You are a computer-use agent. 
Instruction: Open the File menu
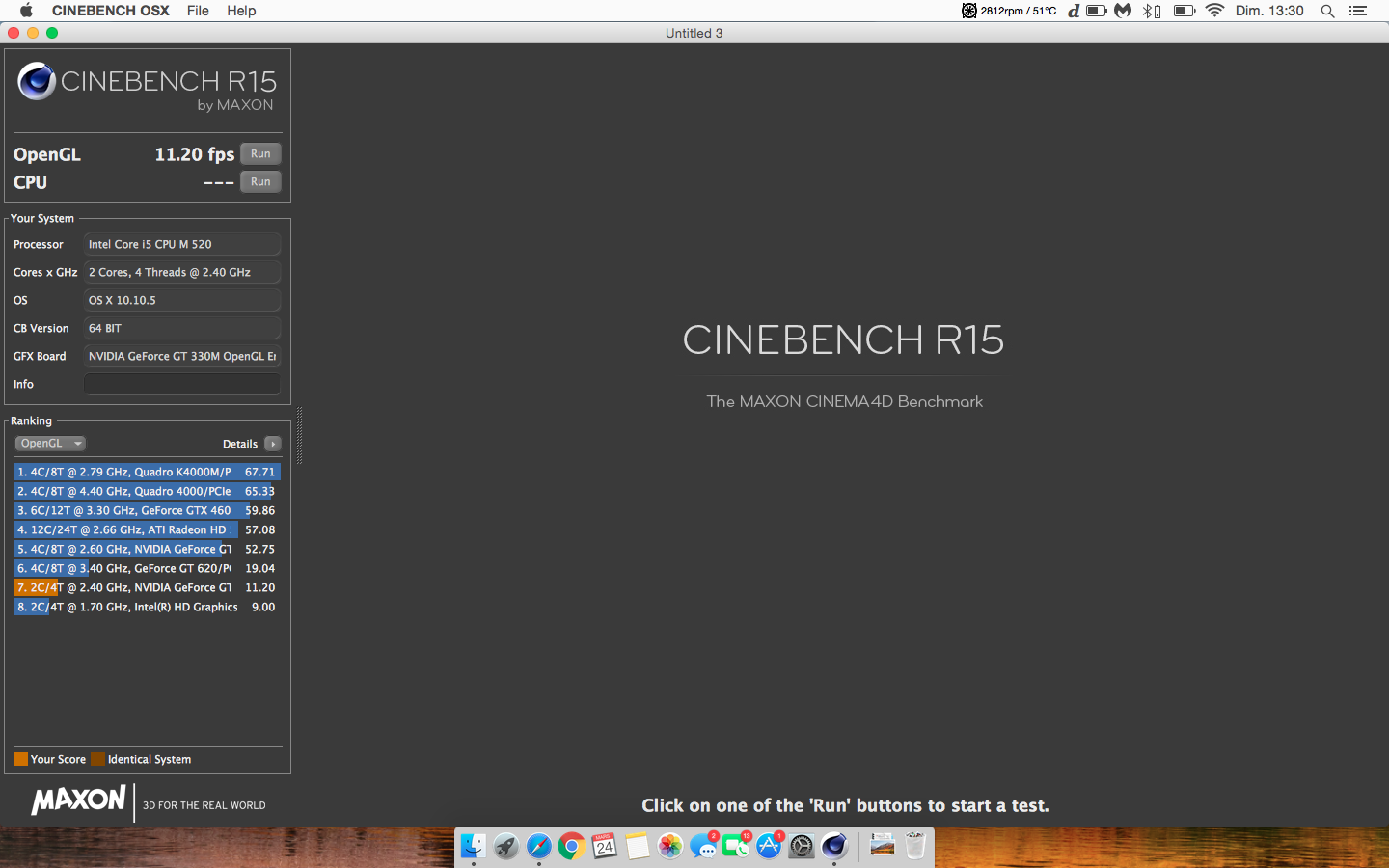(198, 11)
